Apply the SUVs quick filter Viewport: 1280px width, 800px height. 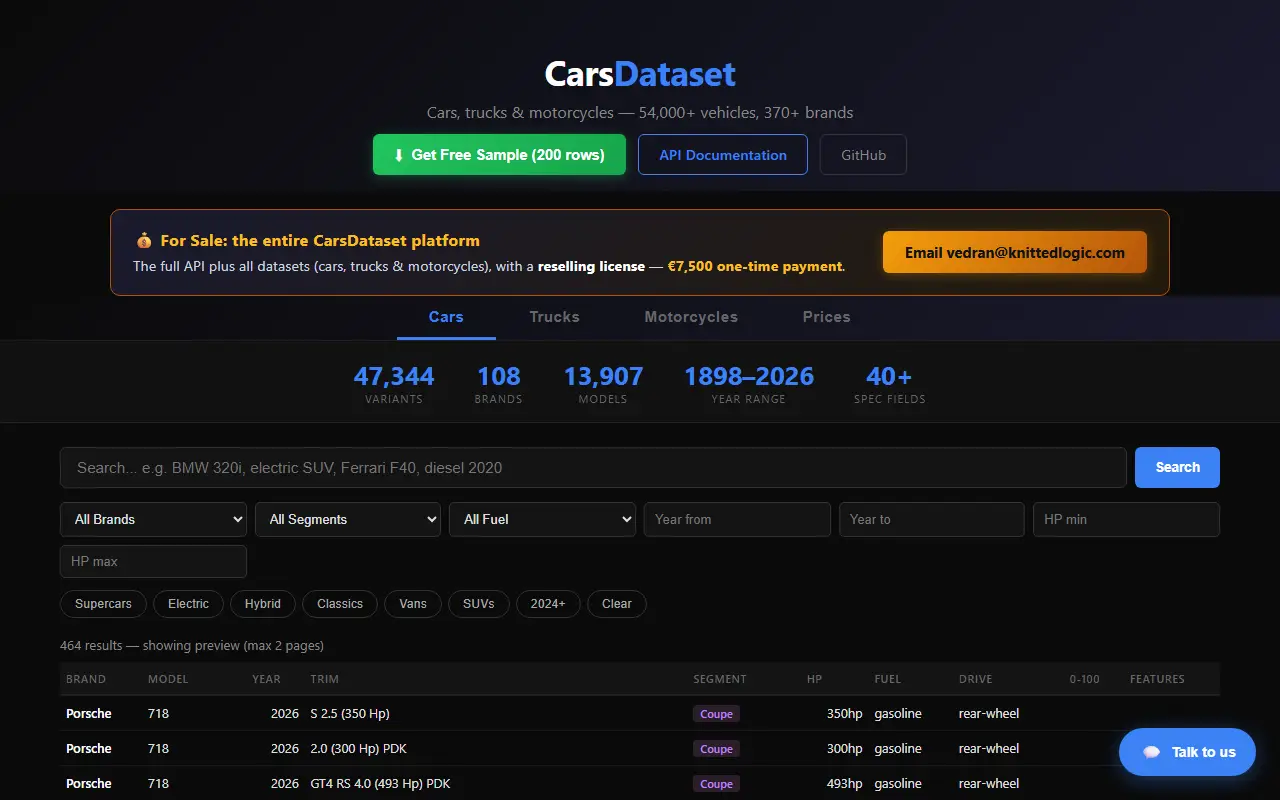pos(479,604)
